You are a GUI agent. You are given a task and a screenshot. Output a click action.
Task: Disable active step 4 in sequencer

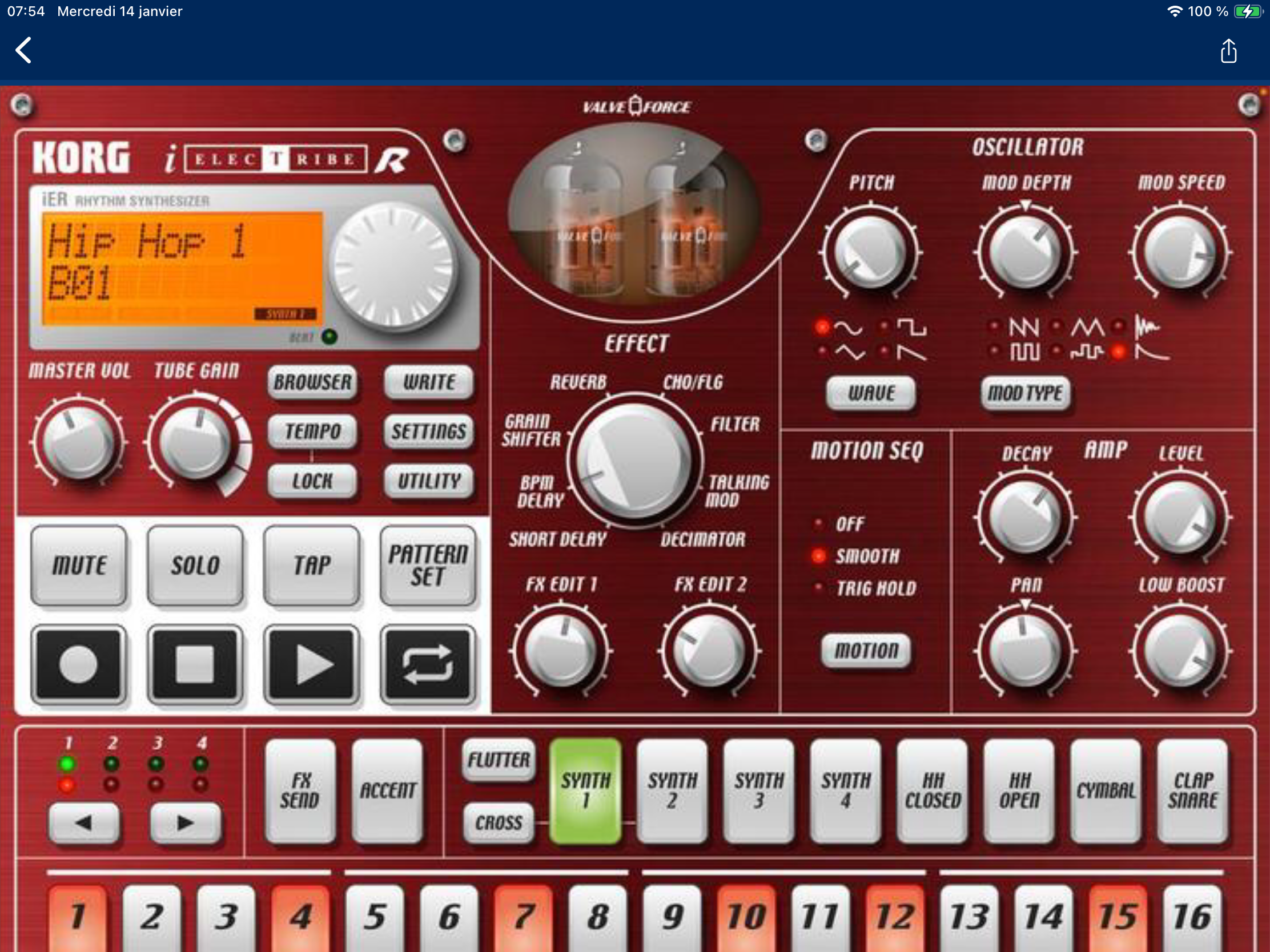tap(300, 917)
